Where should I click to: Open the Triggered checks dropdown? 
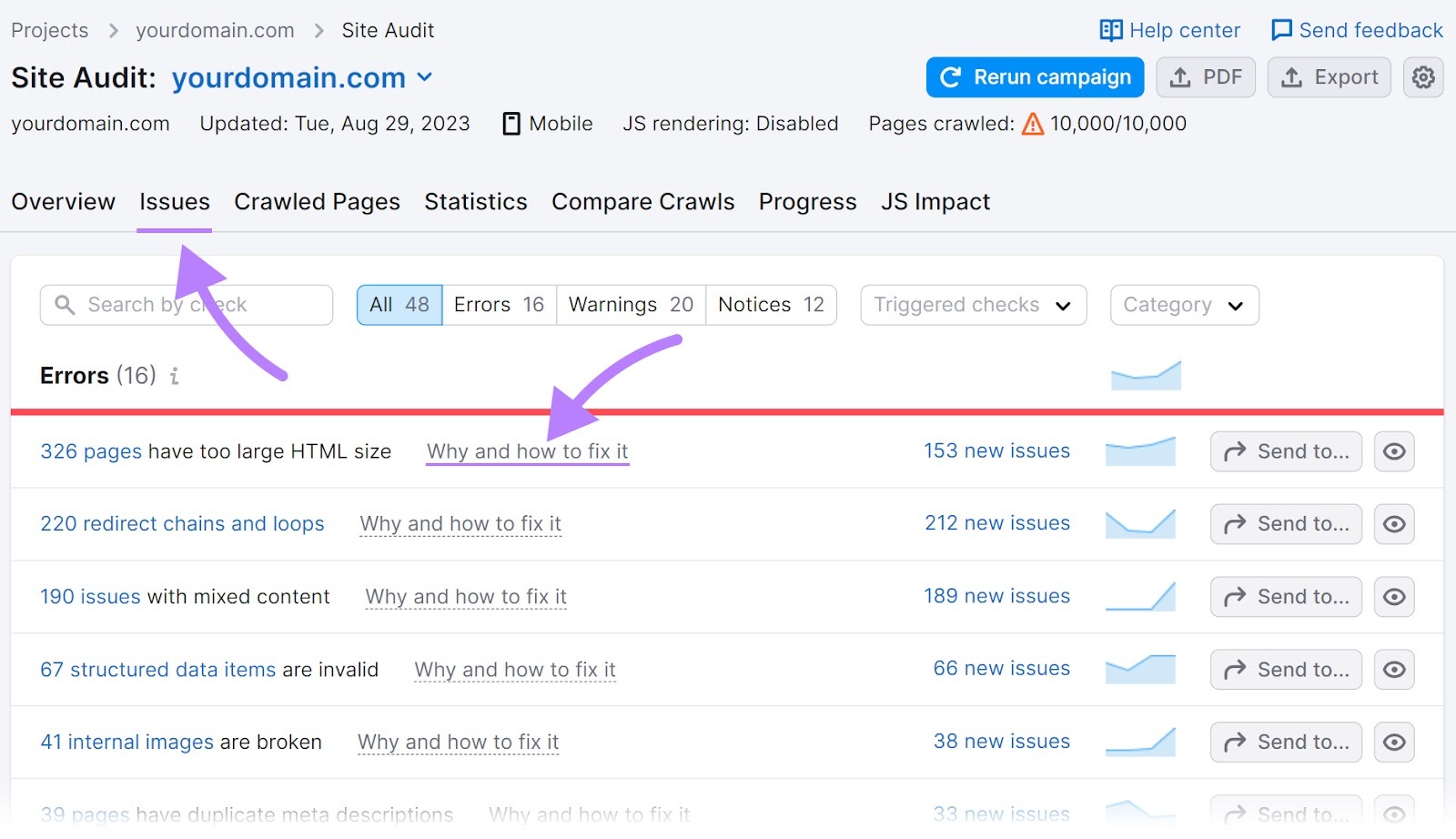[972, 305]
